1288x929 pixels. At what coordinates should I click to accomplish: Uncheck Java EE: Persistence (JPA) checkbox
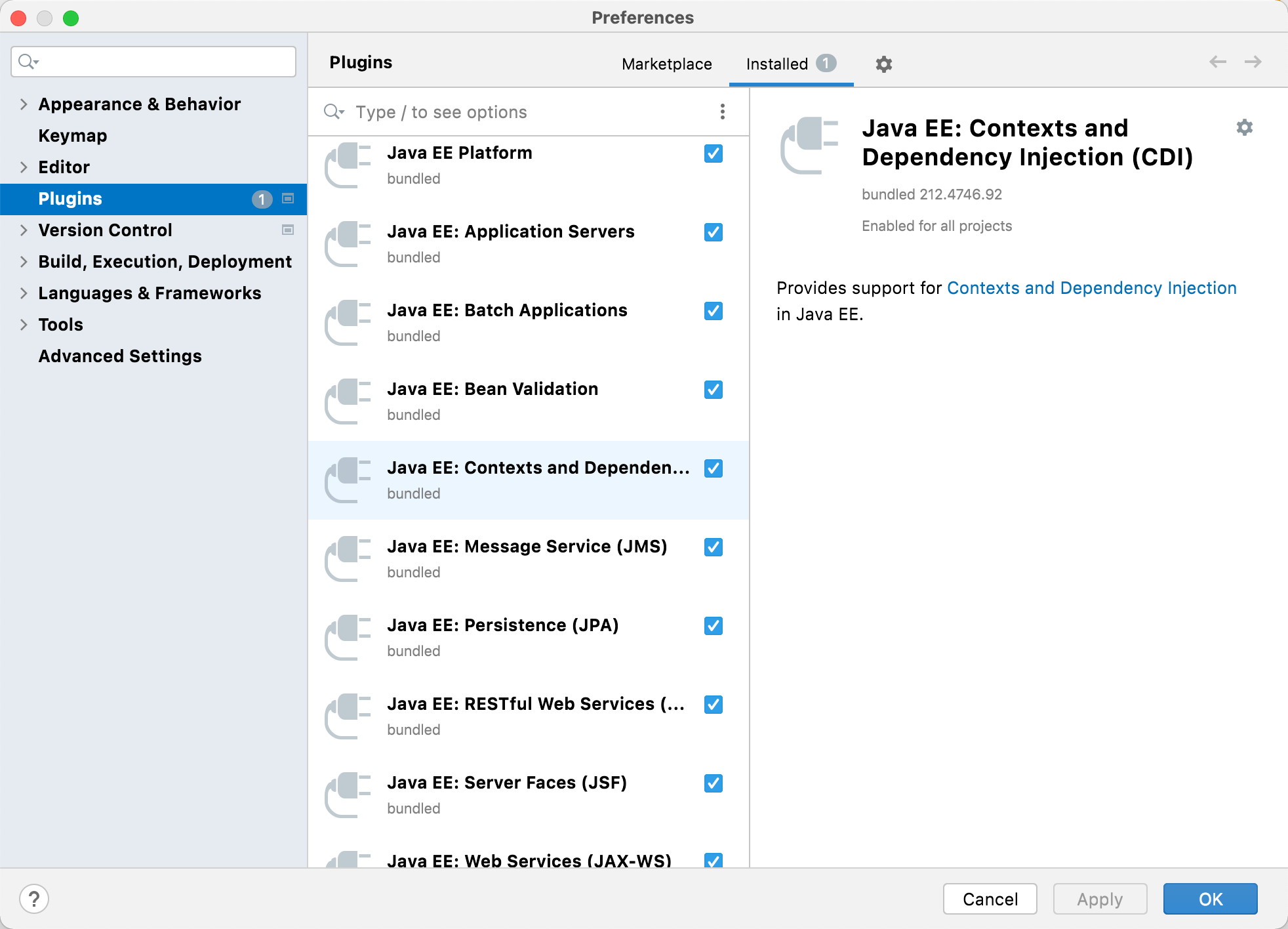pyautogui.click(x=713, y=626)
